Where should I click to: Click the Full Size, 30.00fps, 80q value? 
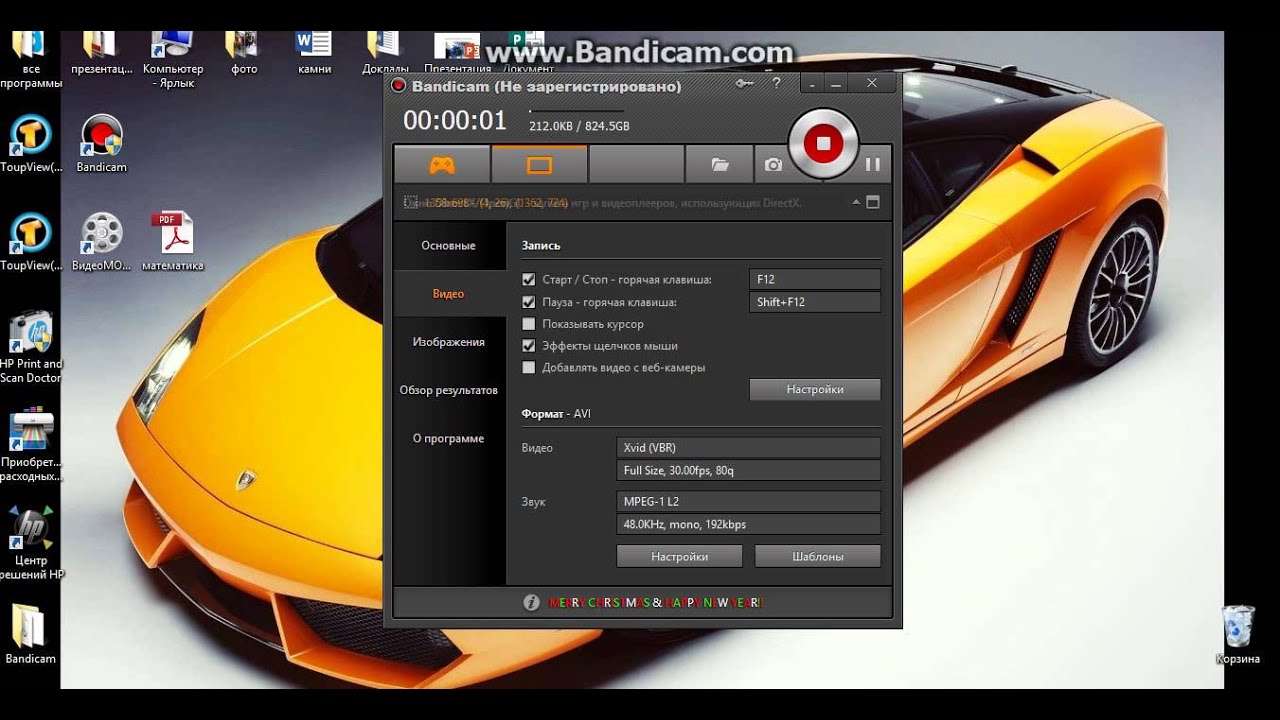click(x=749, y=470)
